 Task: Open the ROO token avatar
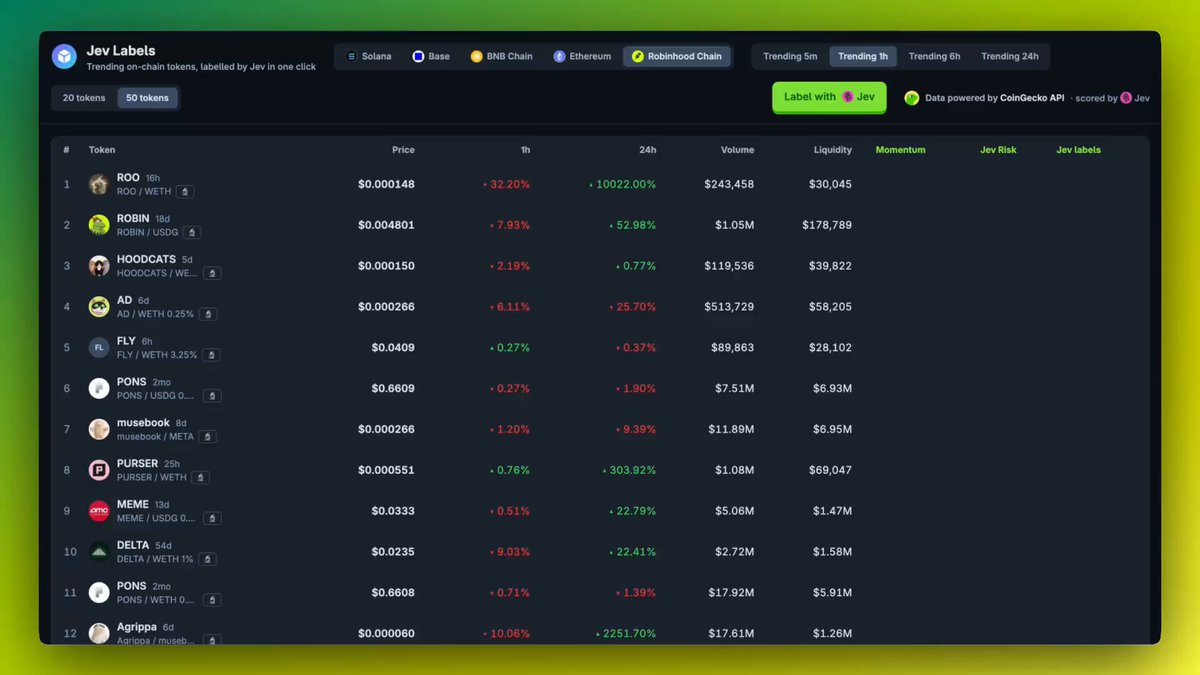[x=99, y=184]
